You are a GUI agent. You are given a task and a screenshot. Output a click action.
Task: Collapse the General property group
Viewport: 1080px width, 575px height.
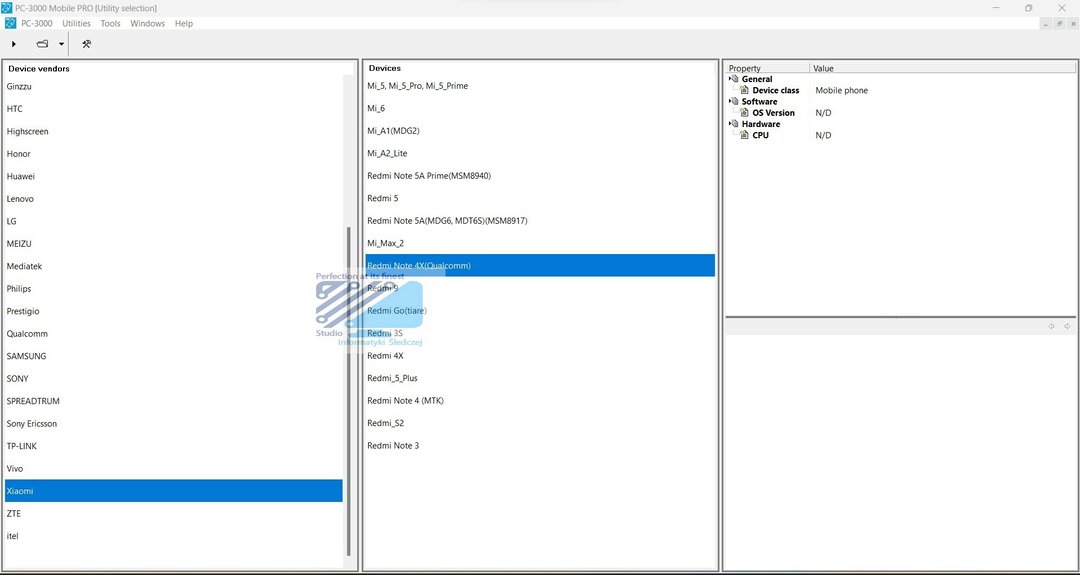pos(730,79)
